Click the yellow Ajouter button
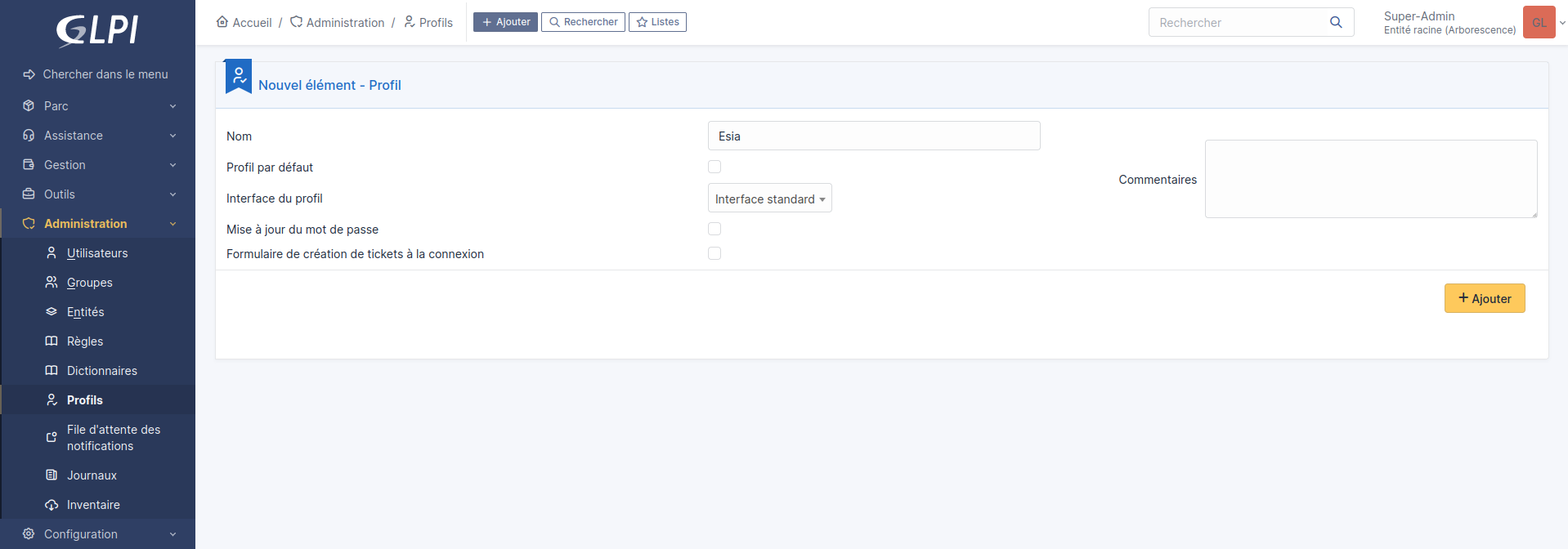Screen dimensions: 1568x549 pos(1485,298)
